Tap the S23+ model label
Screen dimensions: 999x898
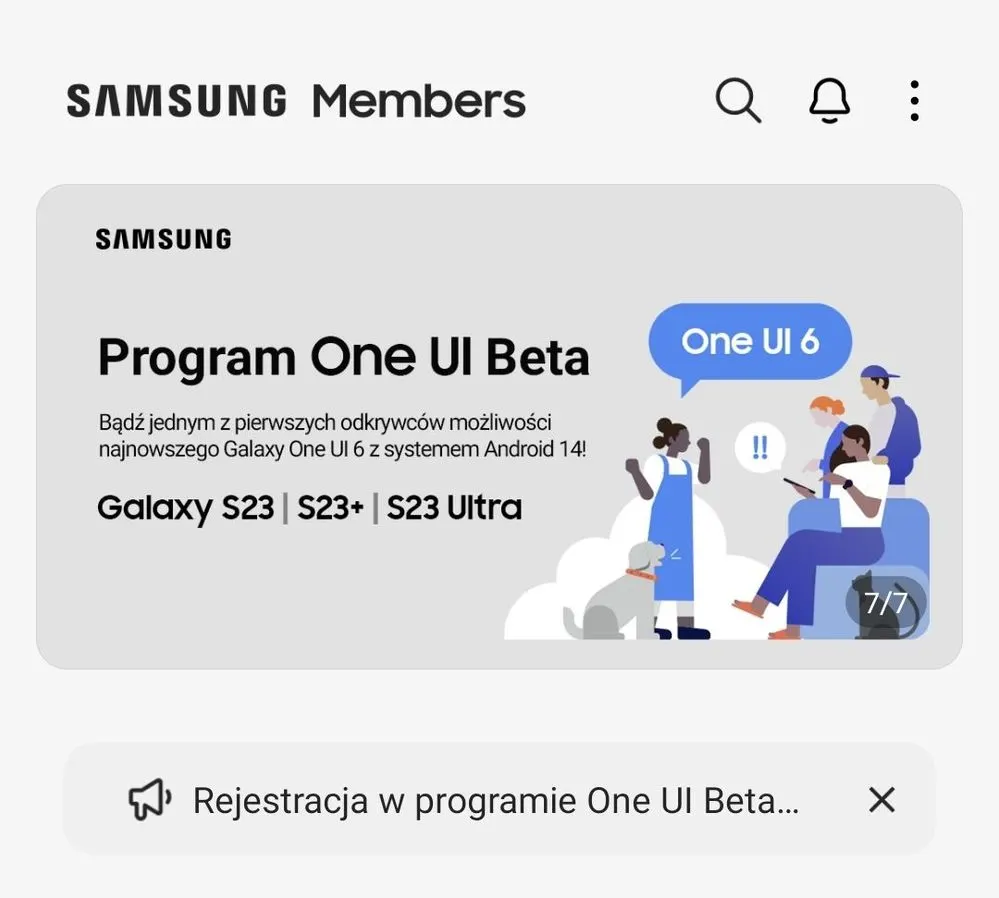point(330,508)
